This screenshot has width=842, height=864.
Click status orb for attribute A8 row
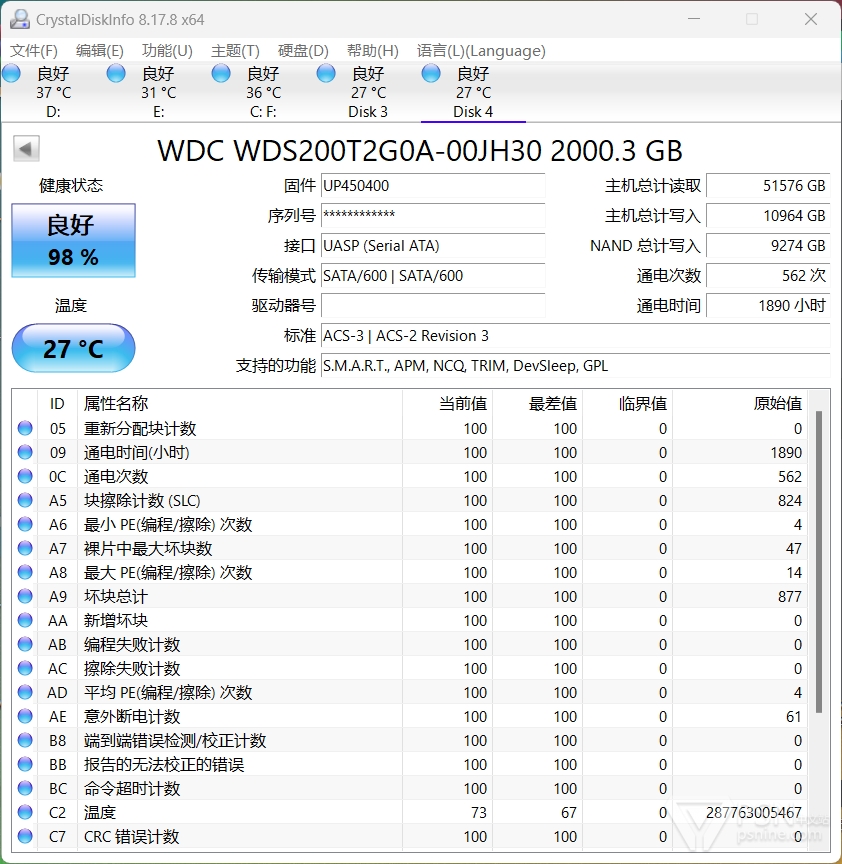[x=25, y=572]
